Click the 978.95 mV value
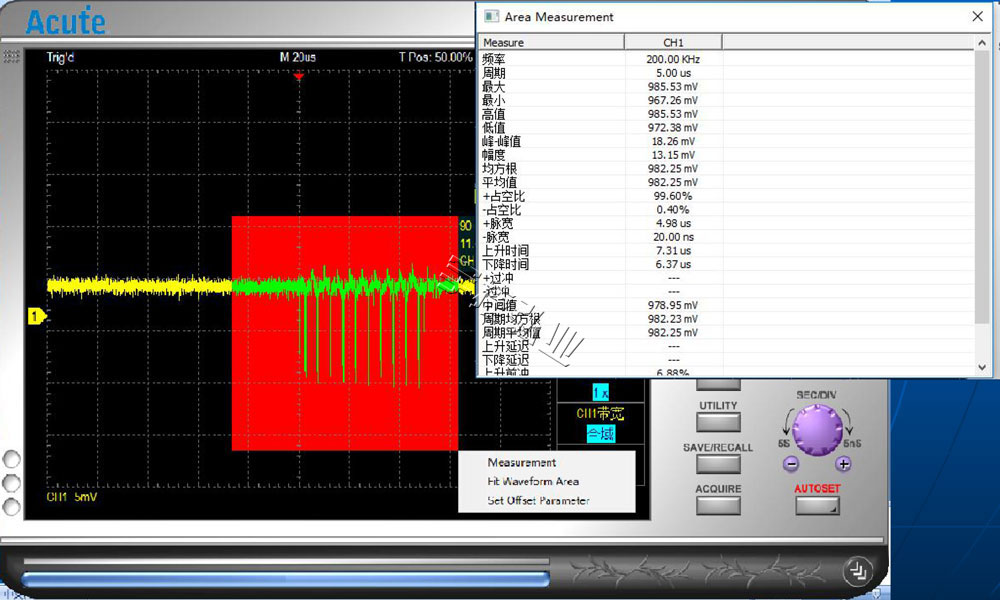Viewport: 1000px width, 600px height. (673, 305)
